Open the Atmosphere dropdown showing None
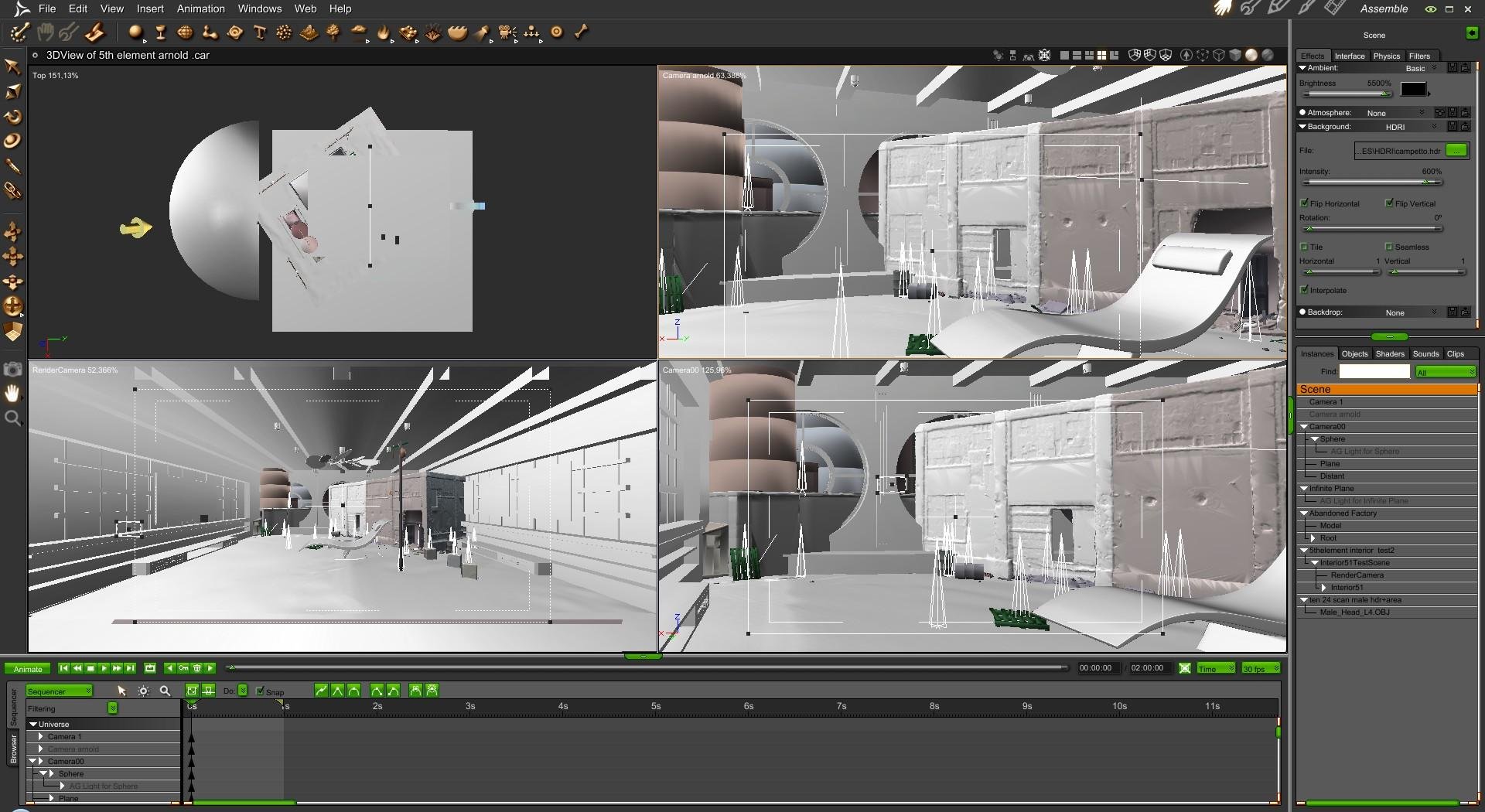Image resolution: width=1485 pixels, height=812 pixels. tap(1395, 113)
